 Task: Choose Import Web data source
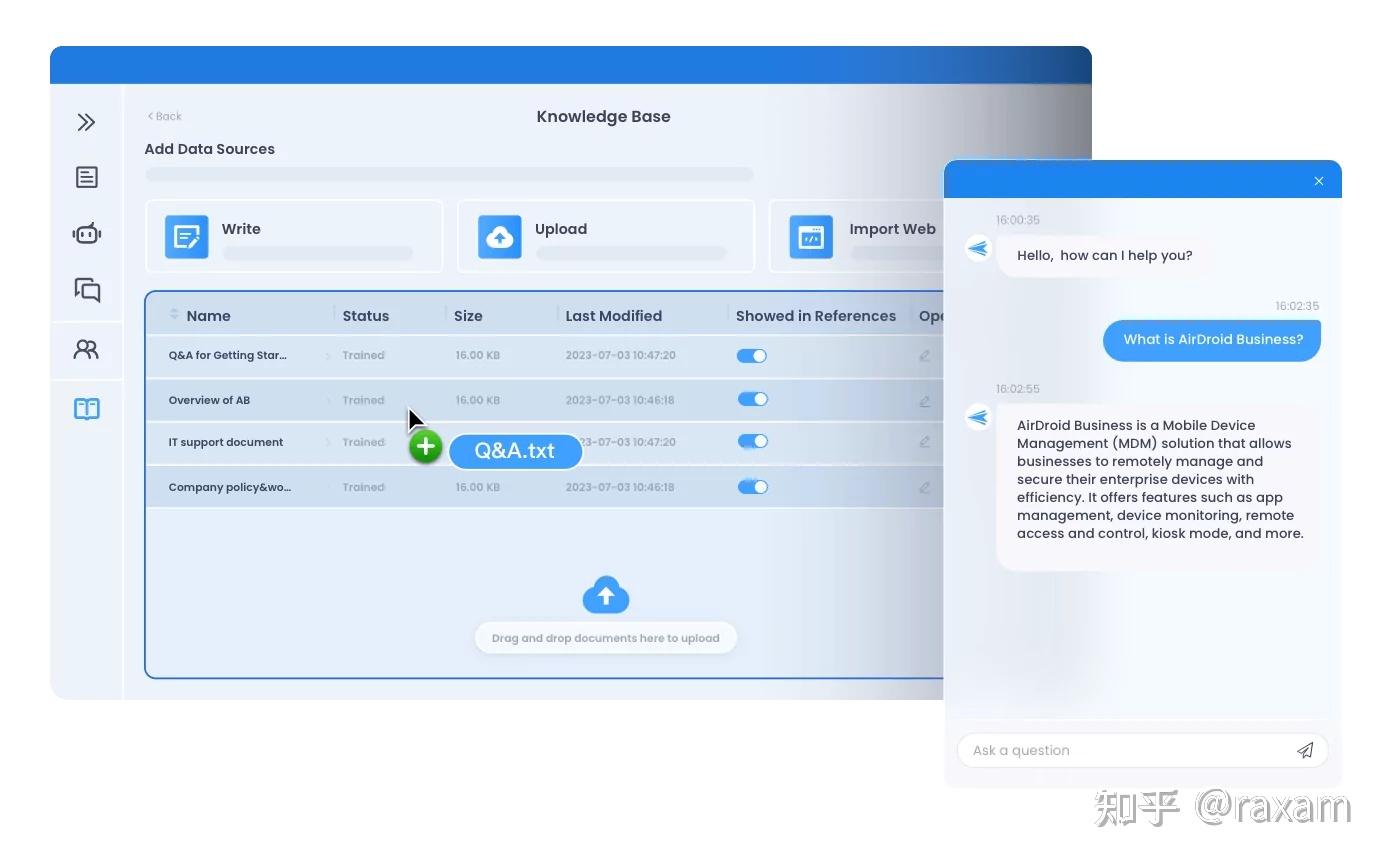coord(811,236)
